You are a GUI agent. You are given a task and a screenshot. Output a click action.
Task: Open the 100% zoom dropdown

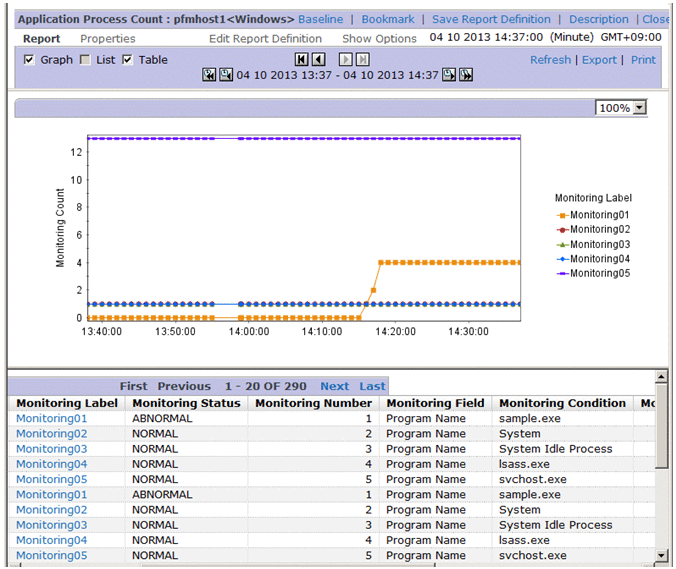click(621, 107)
